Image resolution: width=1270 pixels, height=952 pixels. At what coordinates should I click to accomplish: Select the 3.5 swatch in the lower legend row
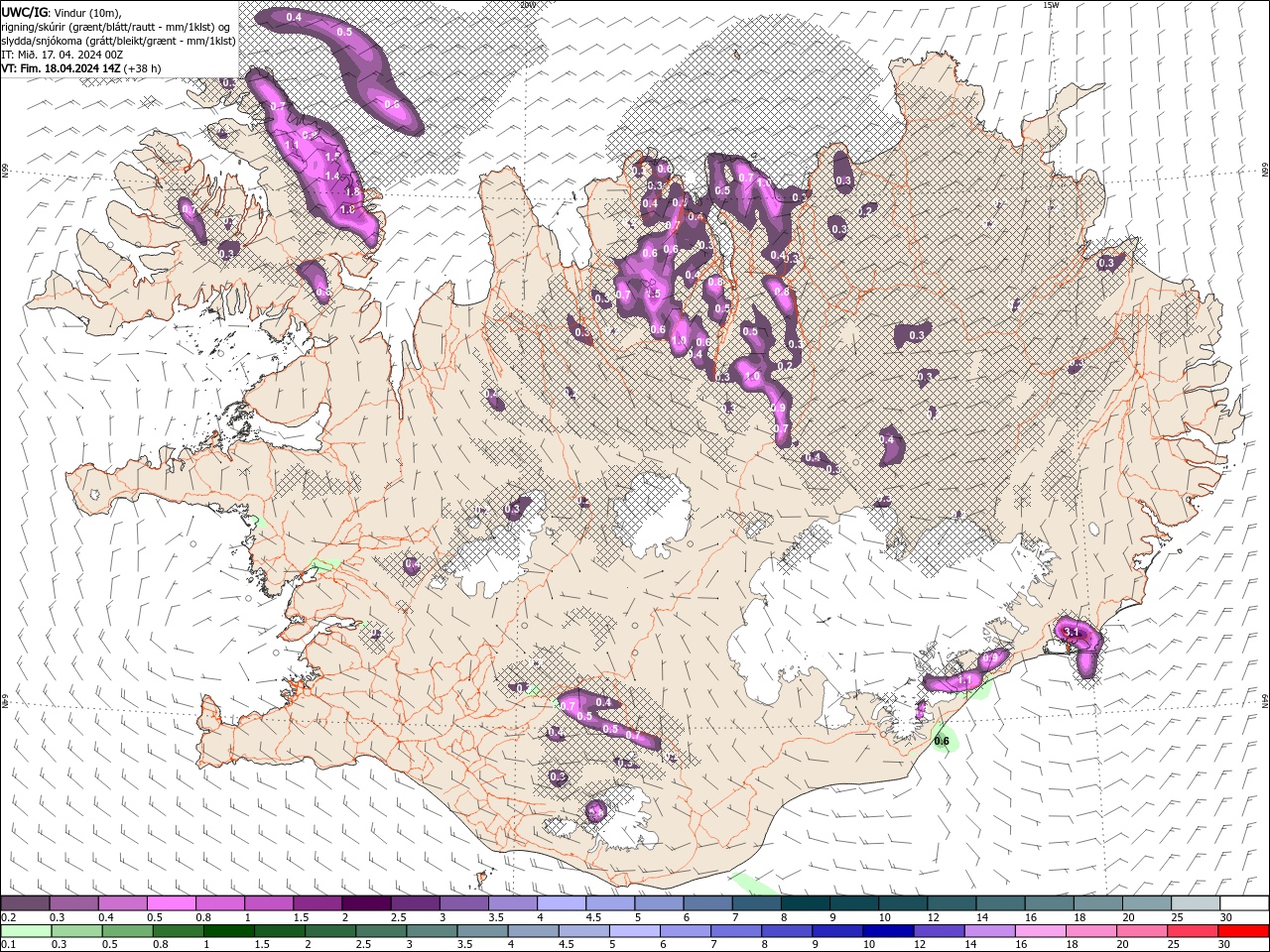tap(482, 931)
